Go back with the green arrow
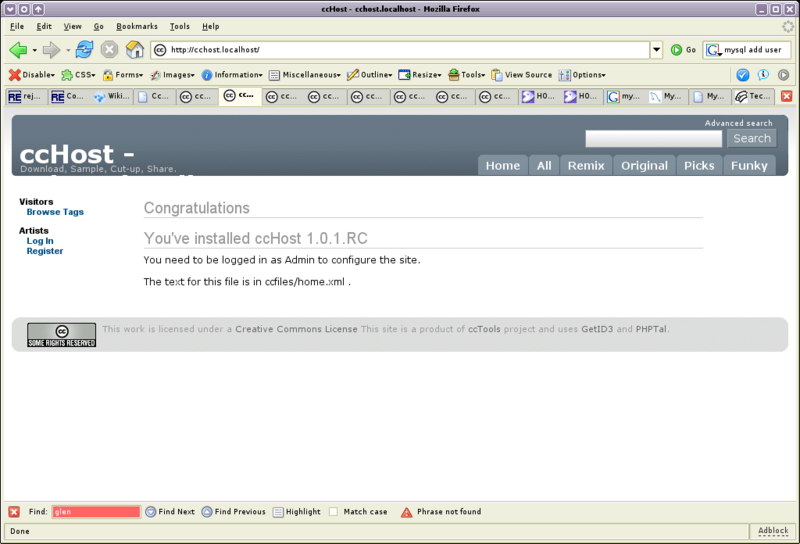 (x=18, y=50)
